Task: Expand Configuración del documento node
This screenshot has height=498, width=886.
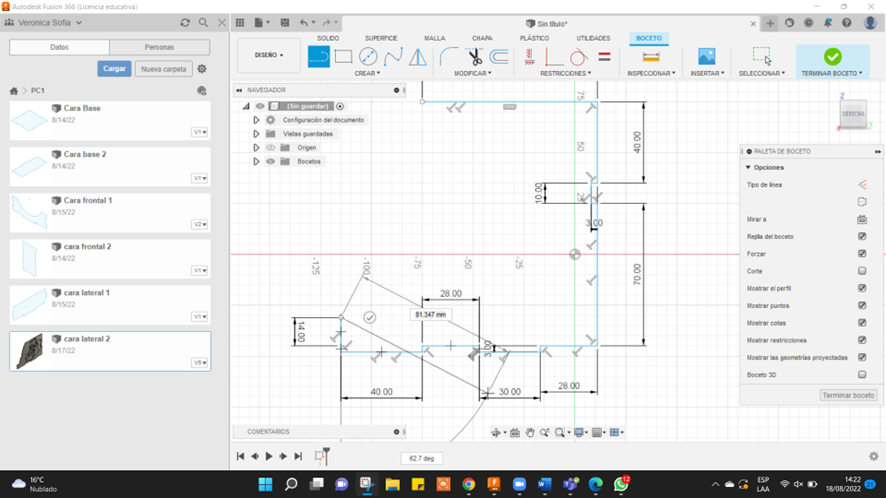Action: [256, 120]
